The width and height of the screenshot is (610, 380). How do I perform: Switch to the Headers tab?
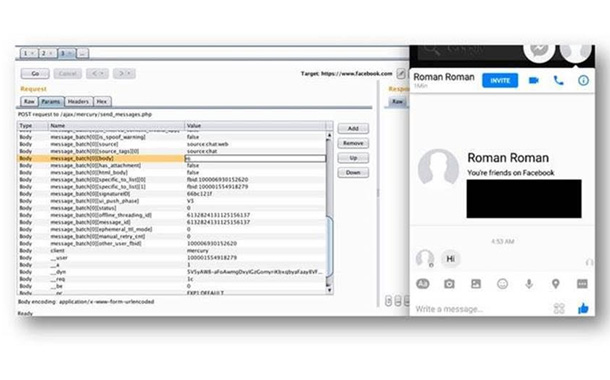coord(78,102)
